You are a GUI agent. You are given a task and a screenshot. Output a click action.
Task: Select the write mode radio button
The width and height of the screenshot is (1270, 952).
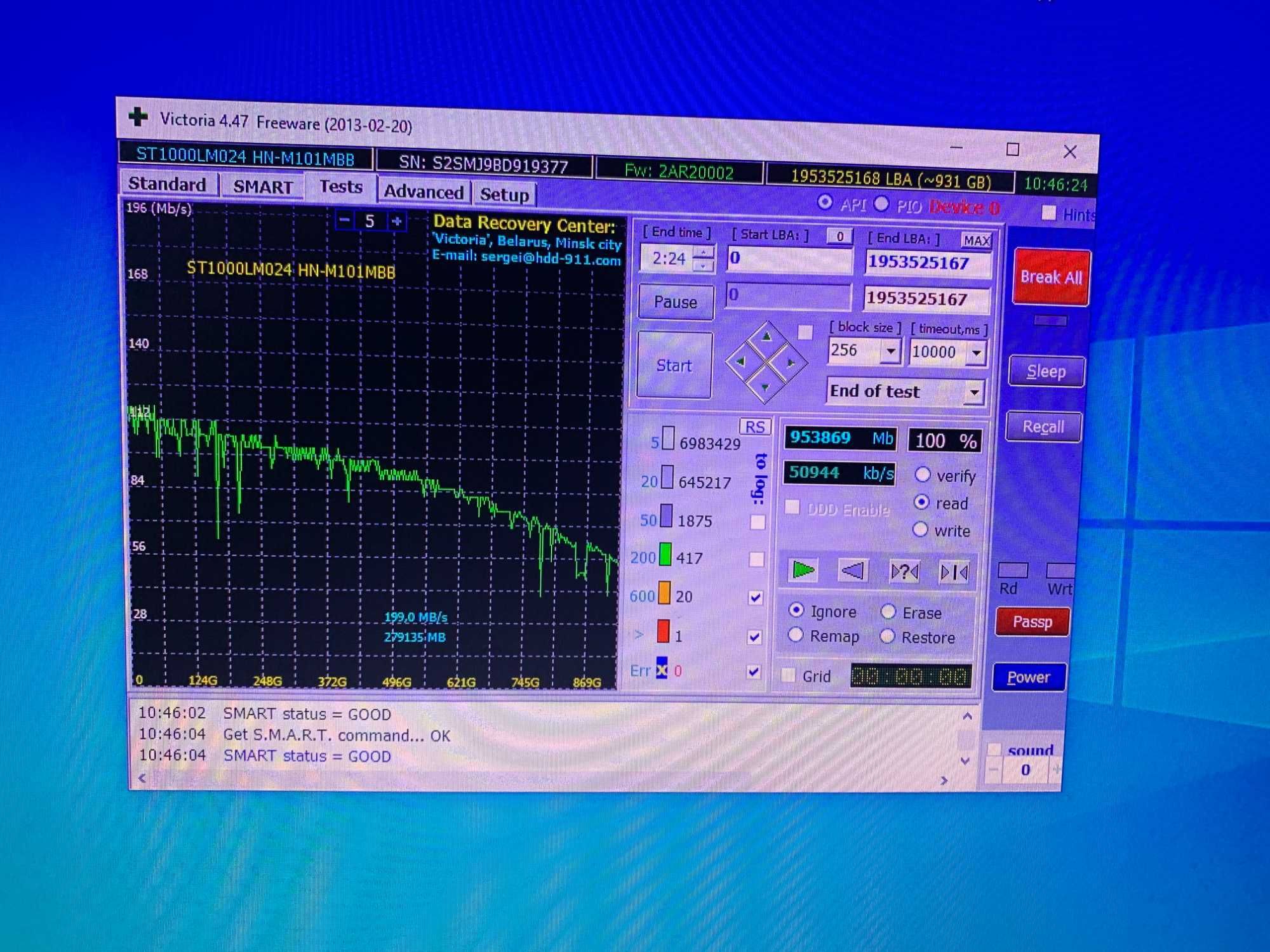coord(920,529)
